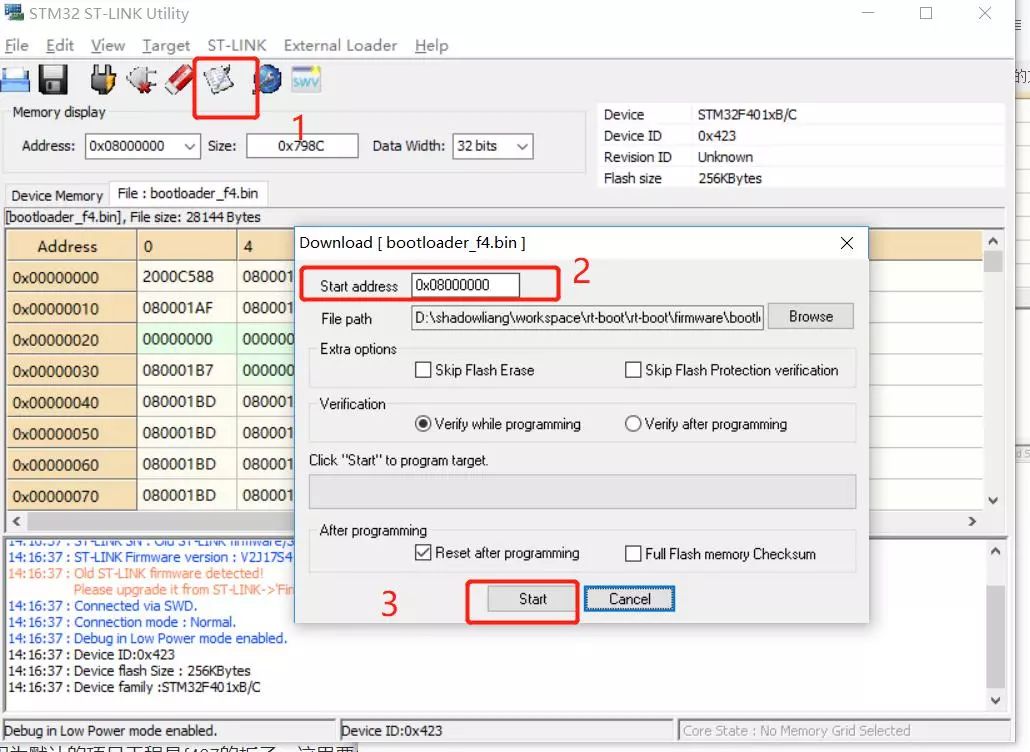Screen dimensions: 1030x752
Task: Click log panel scroll up arrow
Action: pos(995,551)
